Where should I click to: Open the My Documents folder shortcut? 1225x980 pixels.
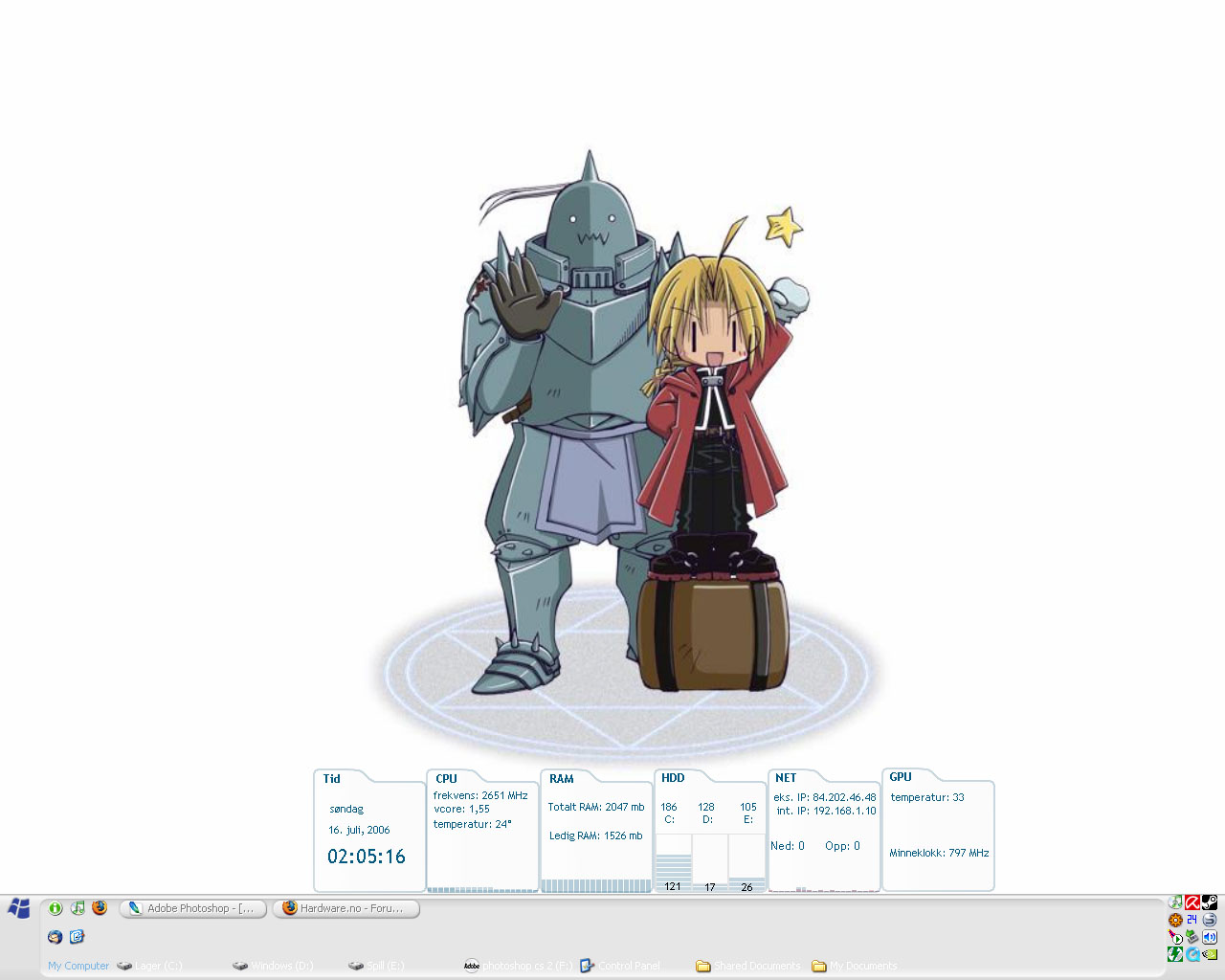coord(855,966)
